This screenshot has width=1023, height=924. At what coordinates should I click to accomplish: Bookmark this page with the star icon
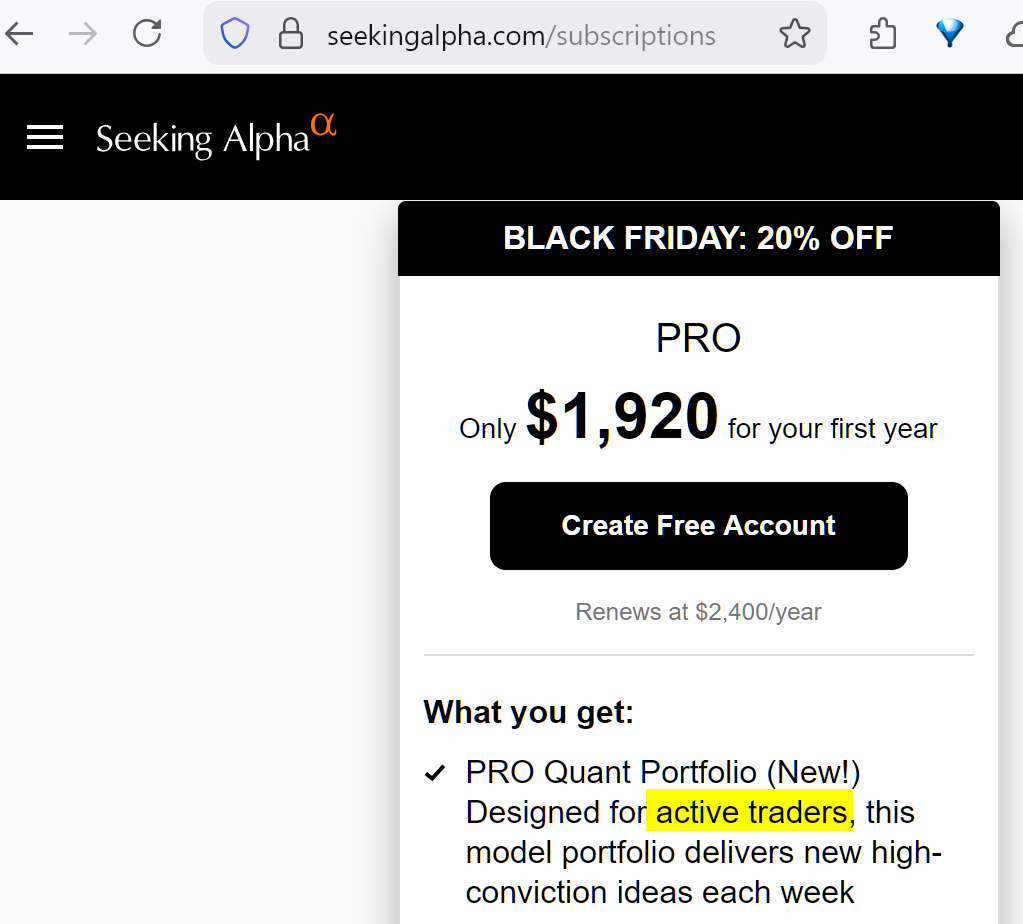(x=795, y=33)
